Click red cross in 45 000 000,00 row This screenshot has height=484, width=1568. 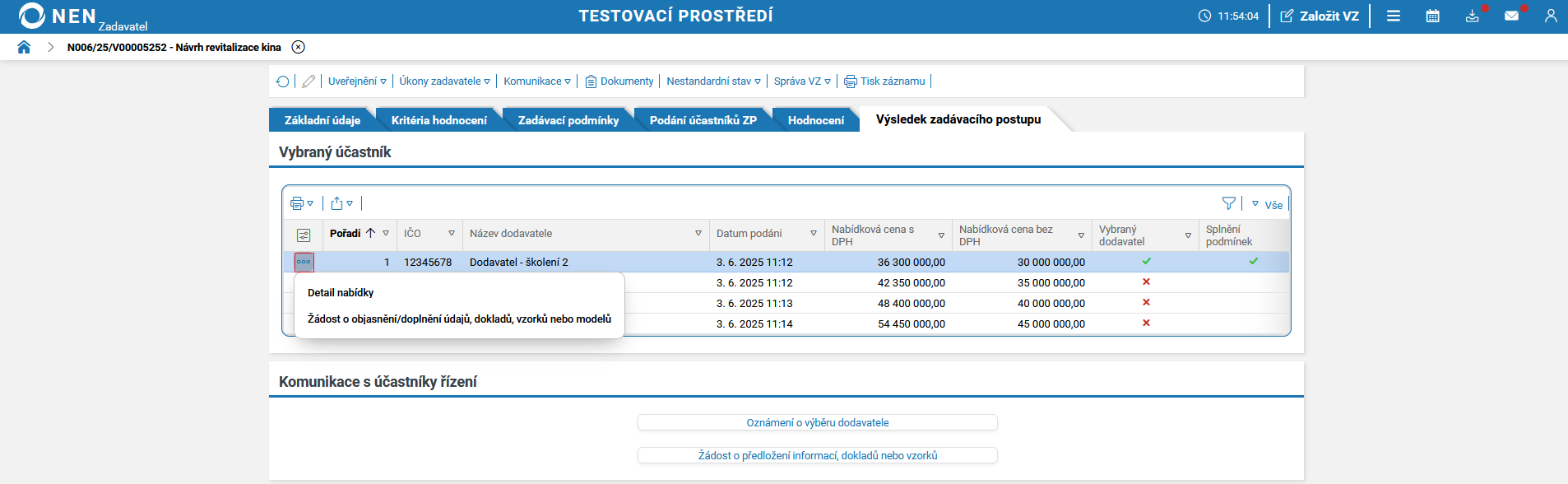point(1146,323)
